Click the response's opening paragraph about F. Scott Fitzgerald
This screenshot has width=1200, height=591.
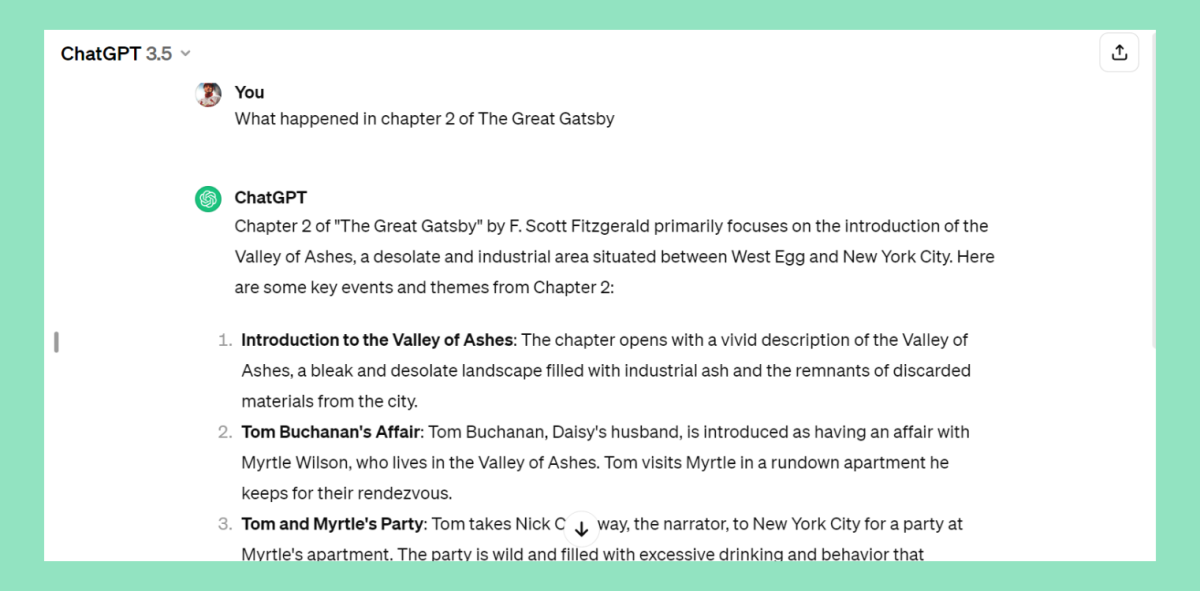coord(614,257)
